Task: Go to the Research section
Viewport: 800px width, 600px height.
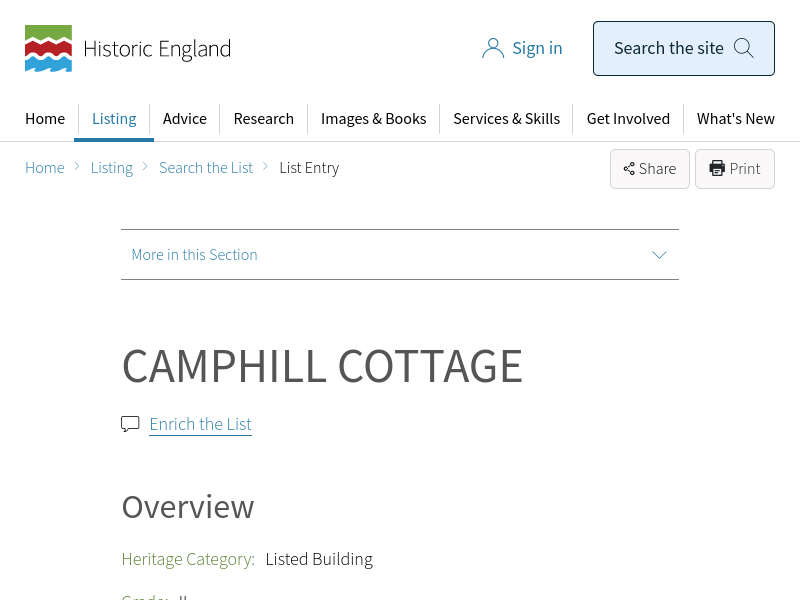Action: [x=263, y=119]
